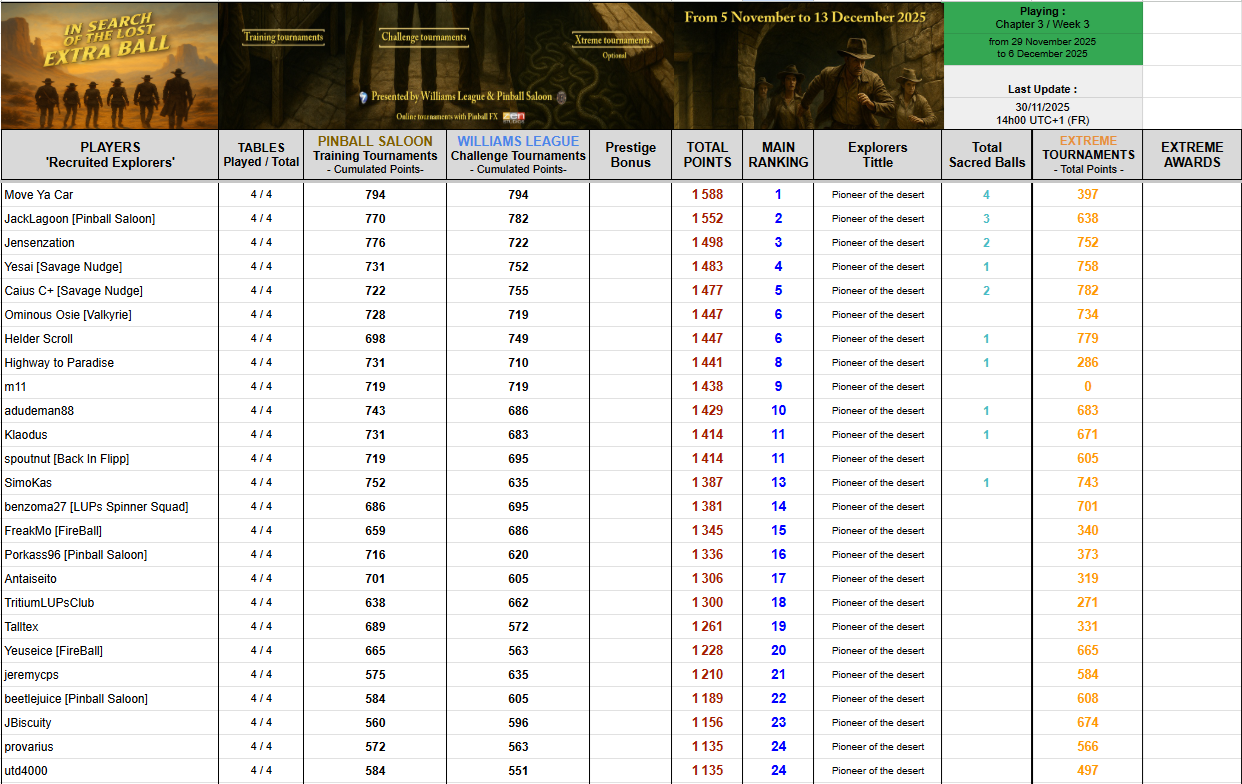1242x784 pixels.
Task: Open the Training tournaments banner label
Action: [x=283, y=38]
